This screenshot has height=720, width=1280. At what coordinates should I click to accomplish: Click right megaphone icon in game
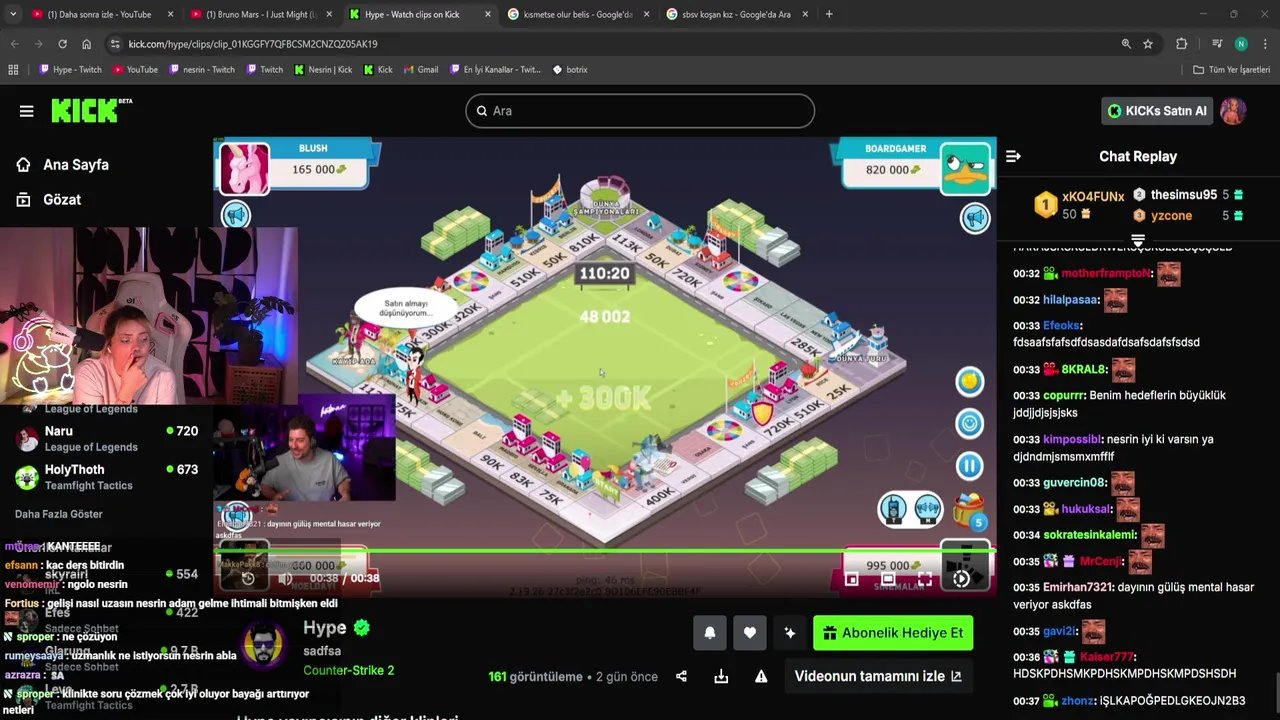975,218
